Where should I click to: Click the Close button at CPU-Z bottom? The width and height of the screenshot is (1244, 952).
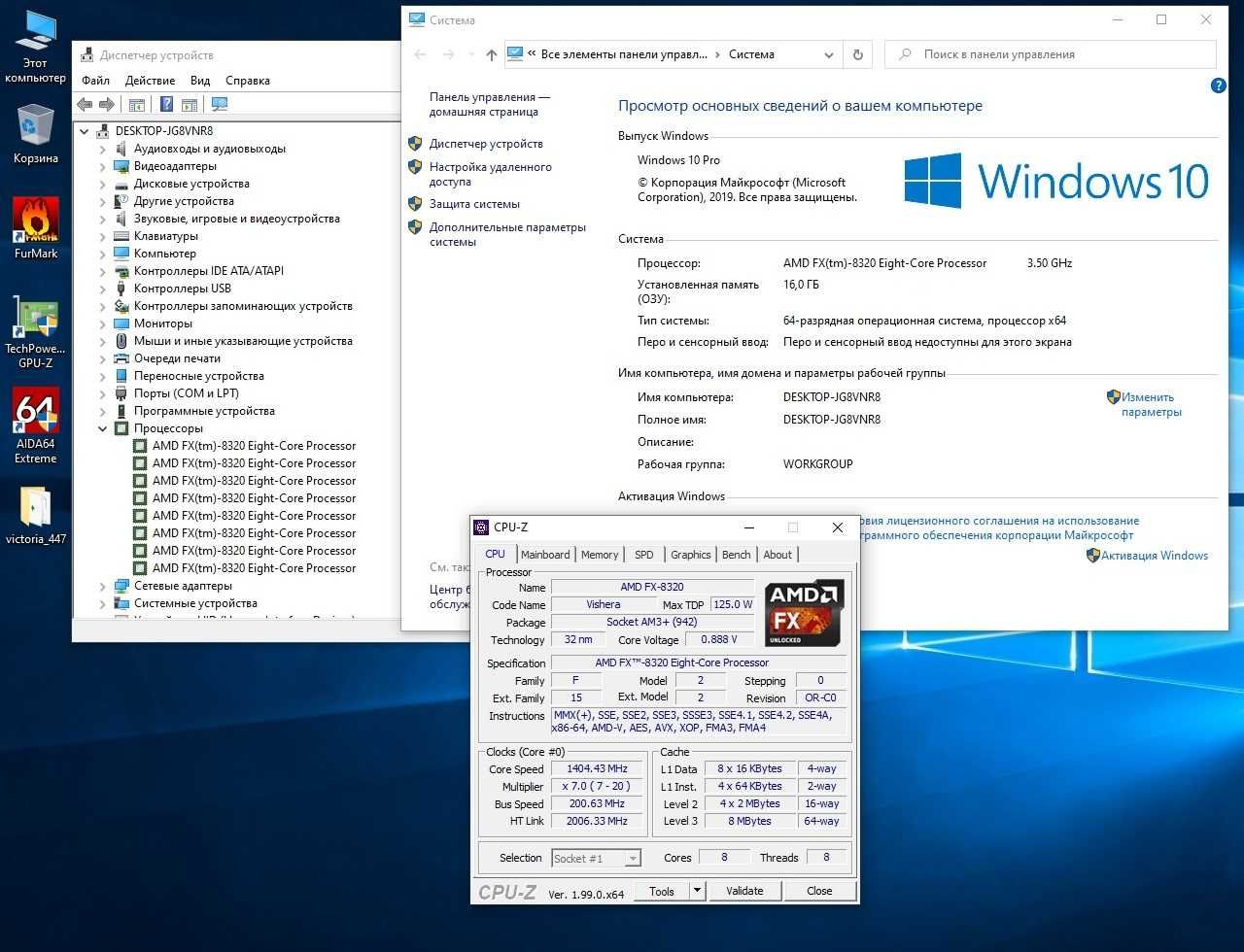click(819, 891)
